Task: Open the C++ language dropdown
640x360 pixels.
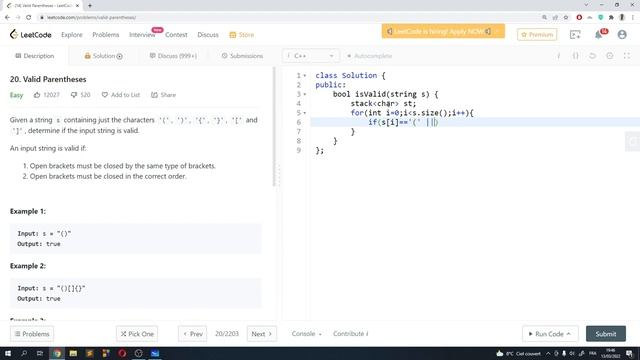Action: click(311, 56)
